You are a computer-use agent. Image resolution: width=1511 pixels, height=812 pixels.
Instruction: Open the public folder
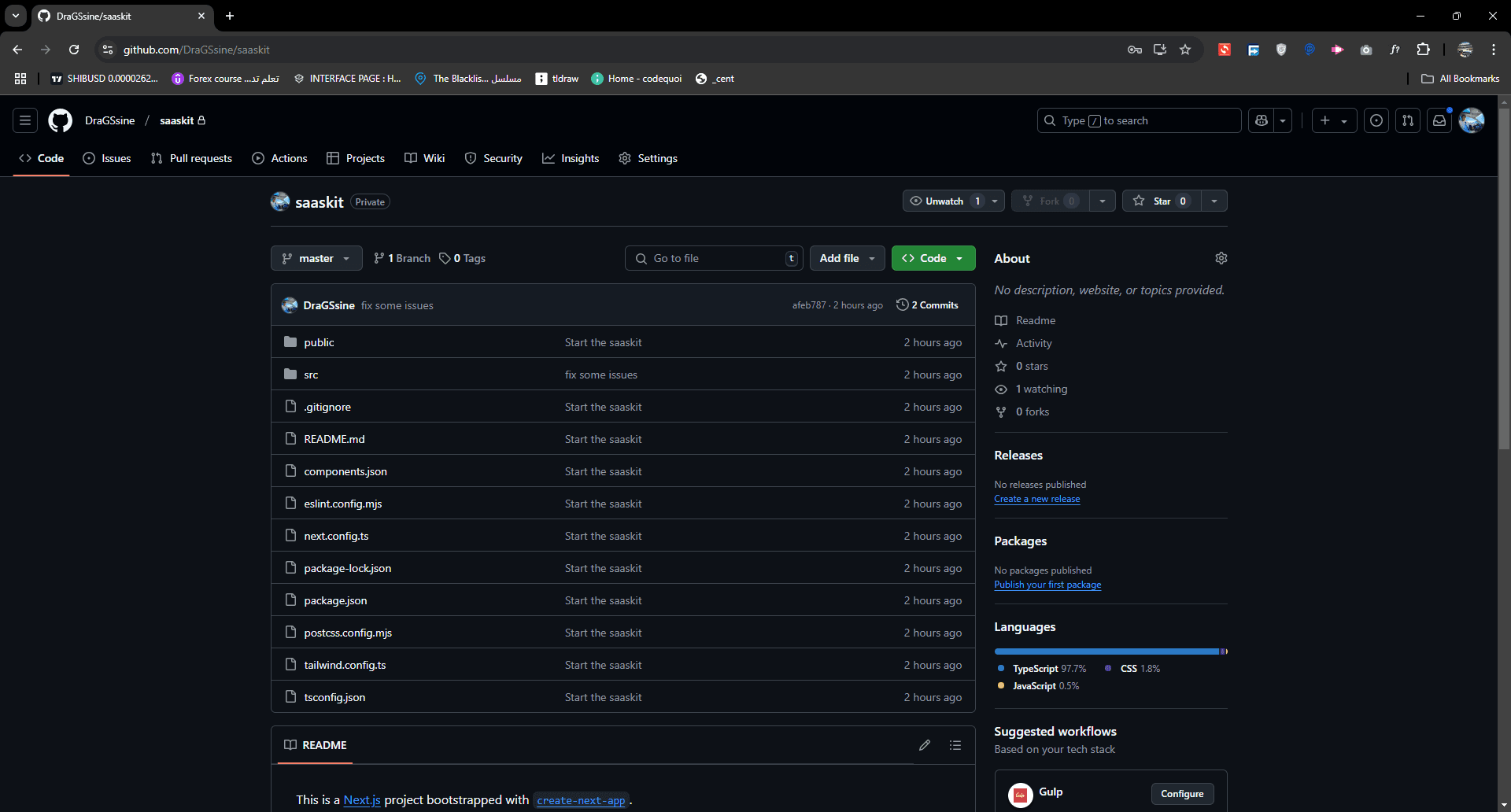tap(319, 342)
